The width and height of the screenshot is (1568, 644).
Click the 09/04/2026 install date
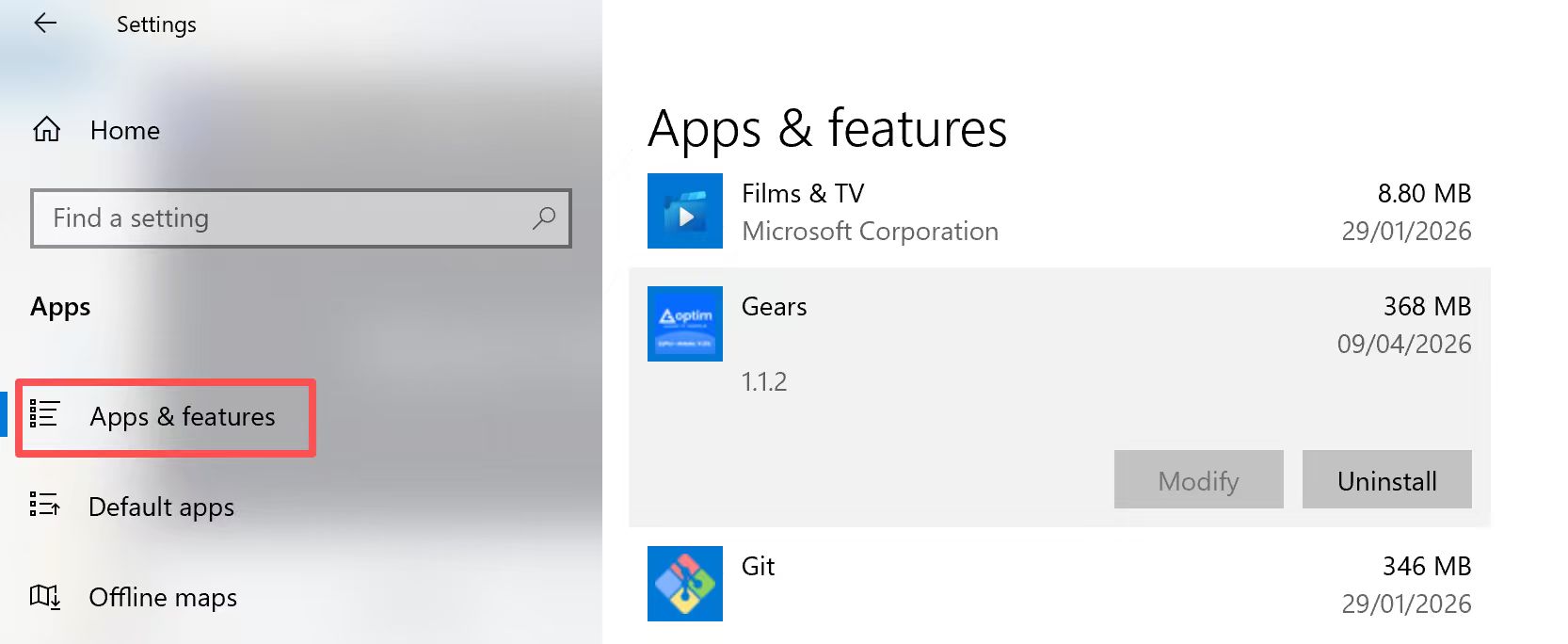tap(1404, 345)
